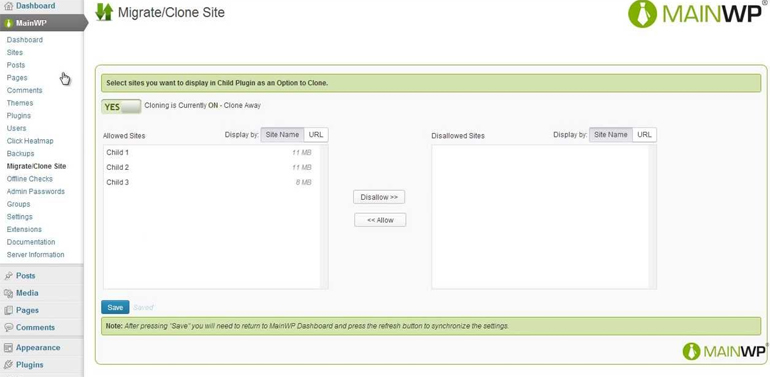The image size is (770, 377).
Task: Click the Allowed Sites list scrollbar
Action: tap(324, 216)
